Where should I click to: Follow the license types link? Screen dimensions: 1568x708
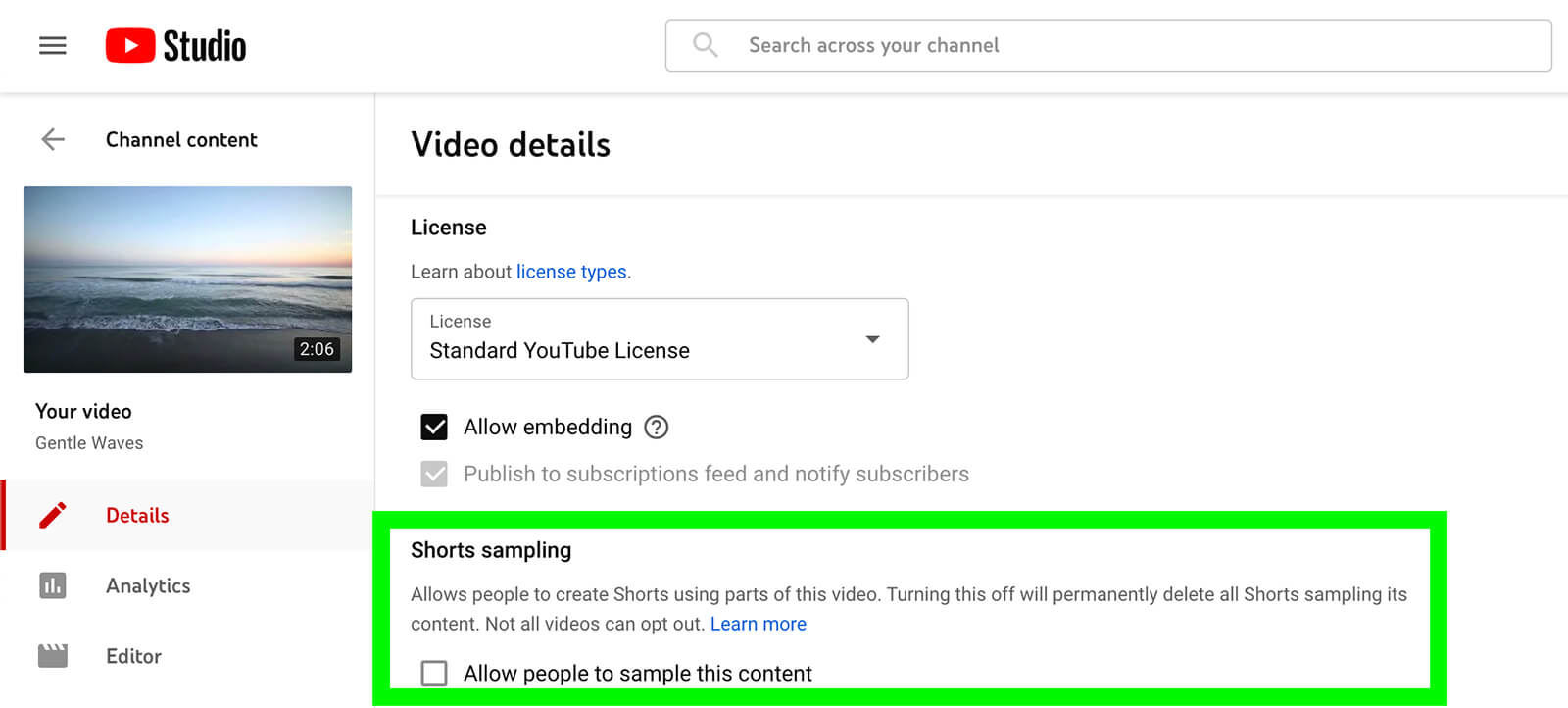pos(571,272)
